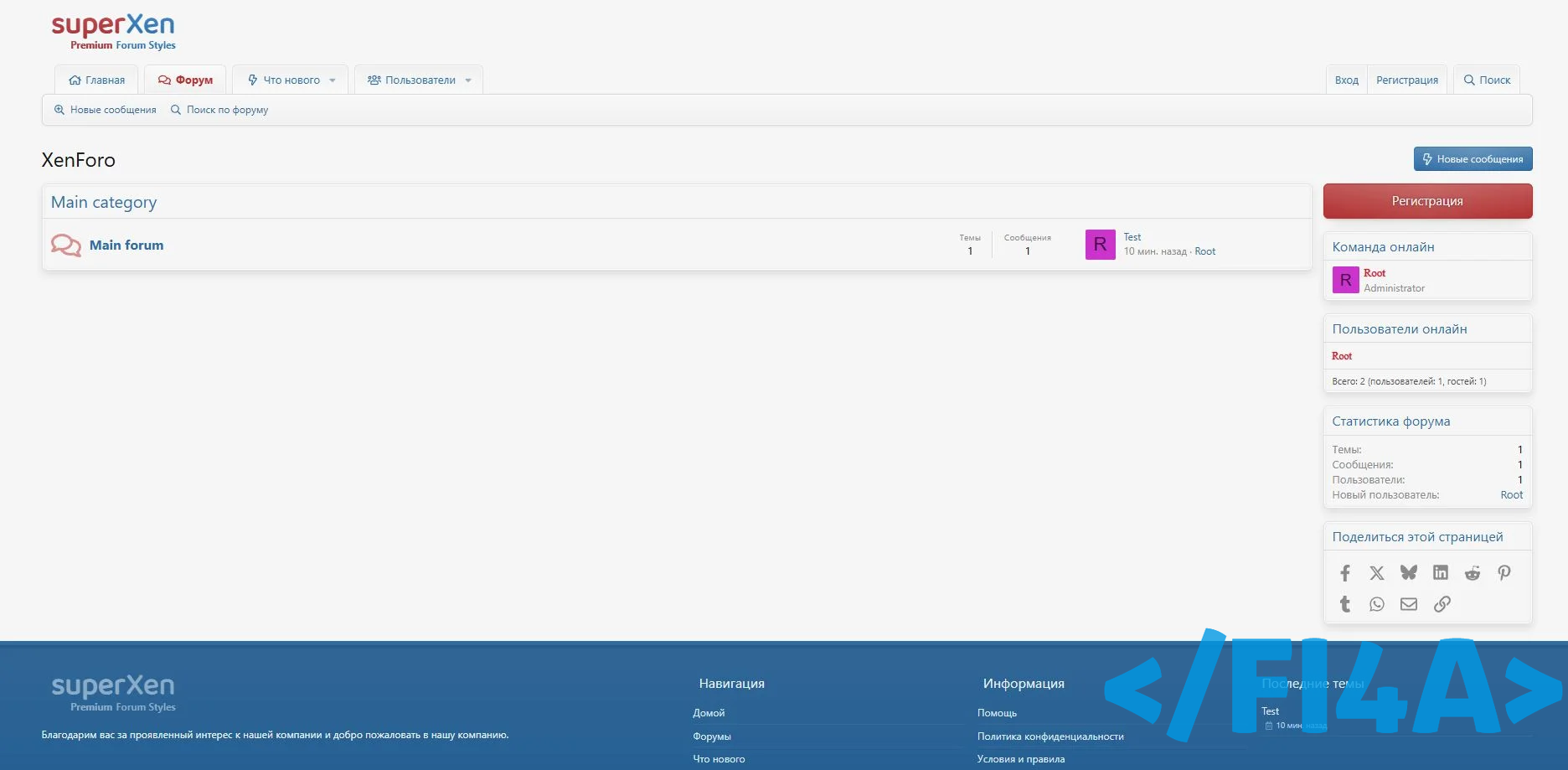
Task: Click the Статистика форума heading
Action: coord(1391,421)
